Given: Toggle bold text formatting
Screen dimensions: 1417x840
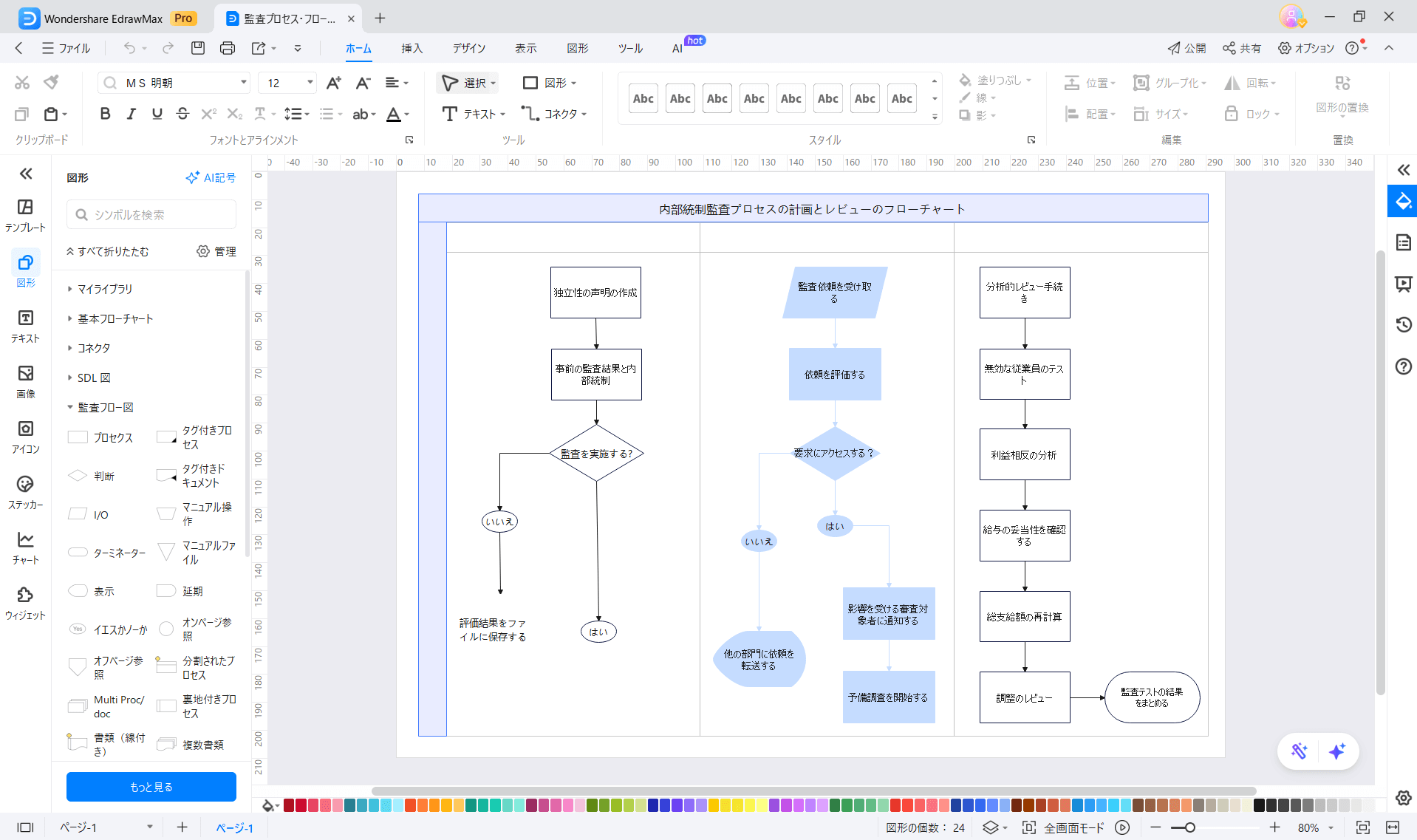Looking at the screenshot, I should coord(104,114).
